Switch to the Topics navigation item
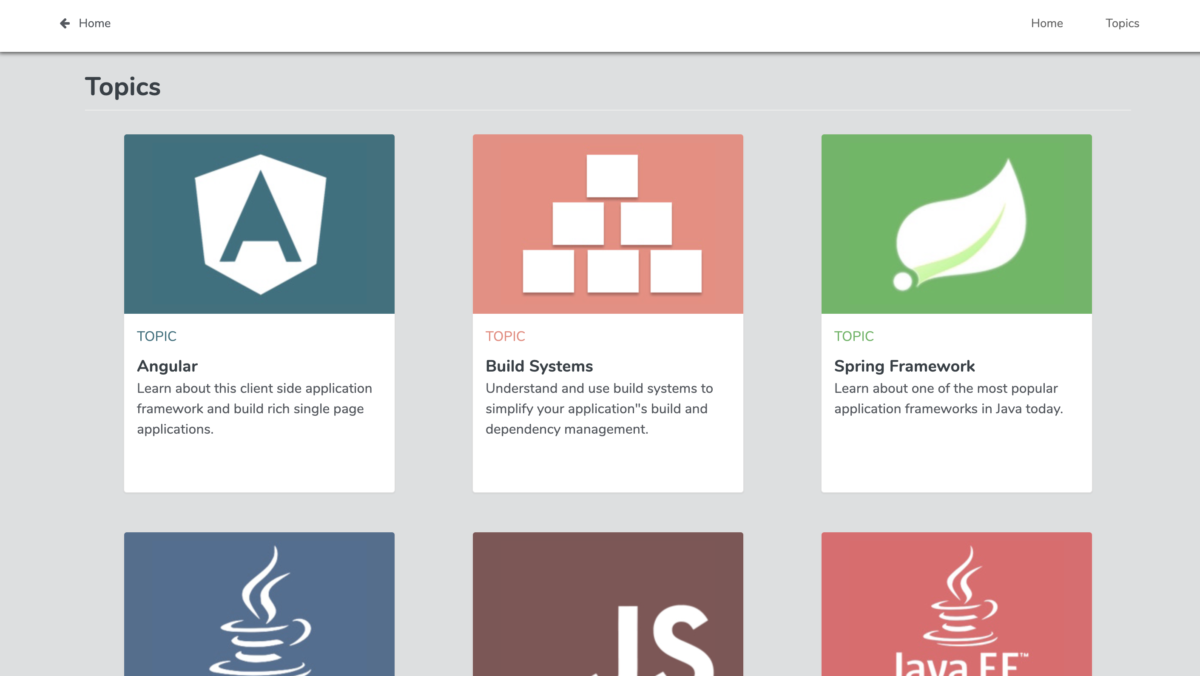 pos(1122,23)
